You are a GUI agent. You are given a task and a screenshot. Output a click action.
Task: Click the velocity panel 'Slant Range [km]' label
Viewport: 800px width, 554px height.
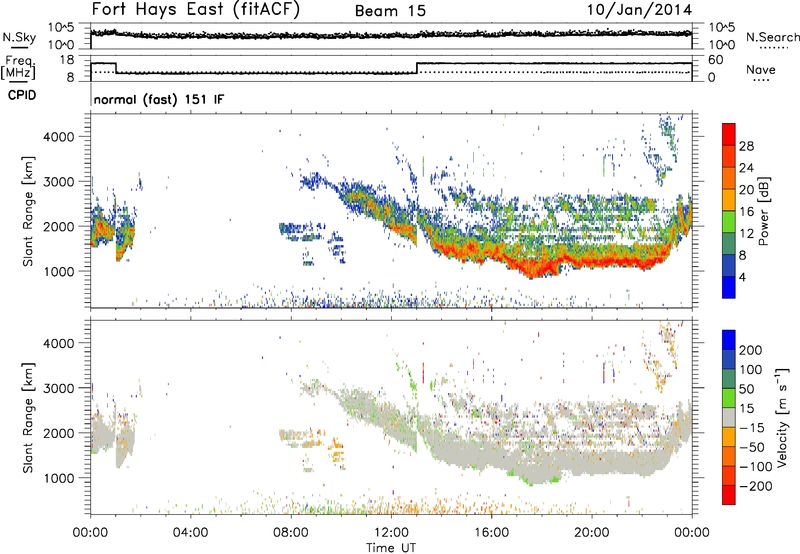[x=28, y=418]
